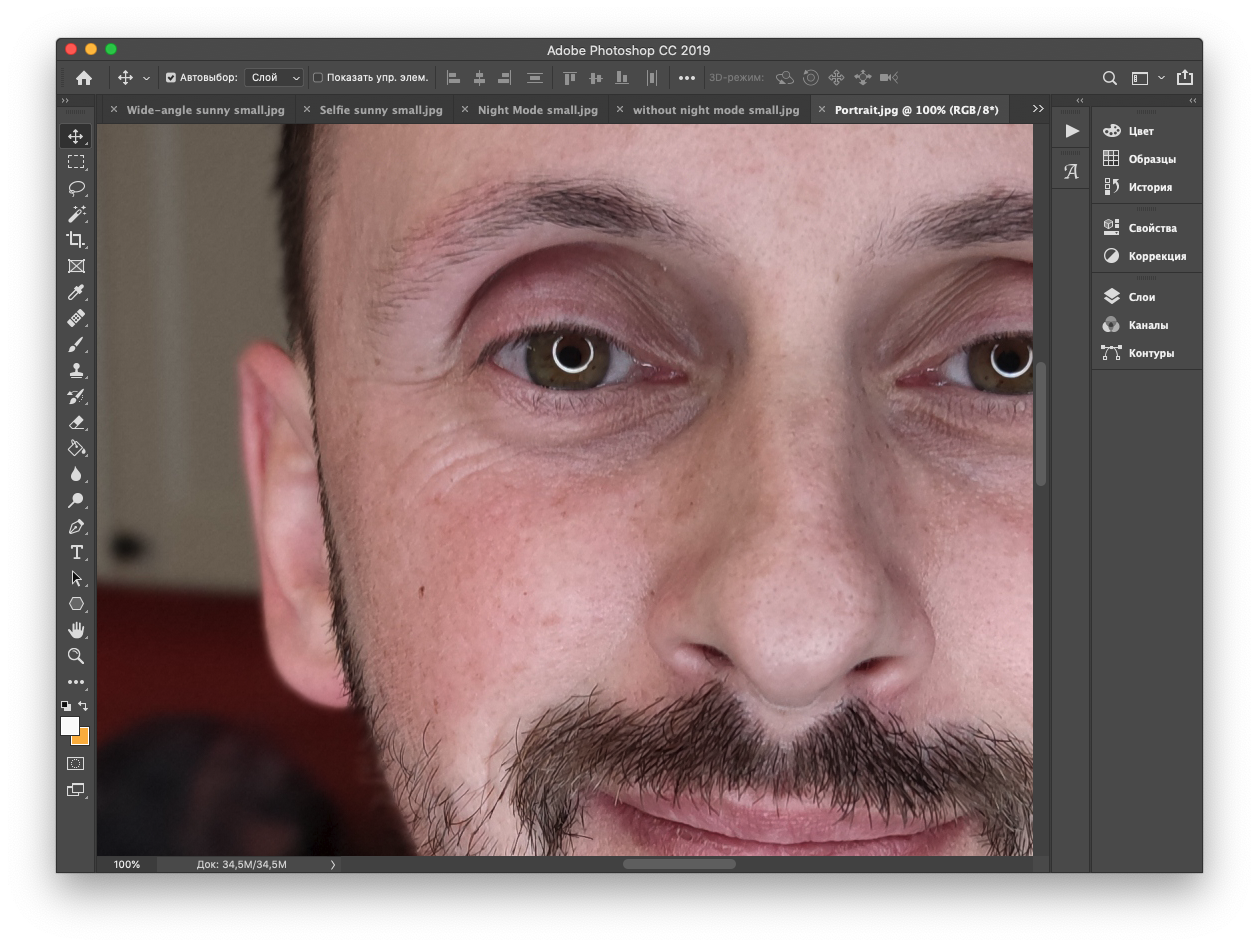Expand hidden document tabs with double chevron
1259x947 pixels.
click(x=1038, y=109)
